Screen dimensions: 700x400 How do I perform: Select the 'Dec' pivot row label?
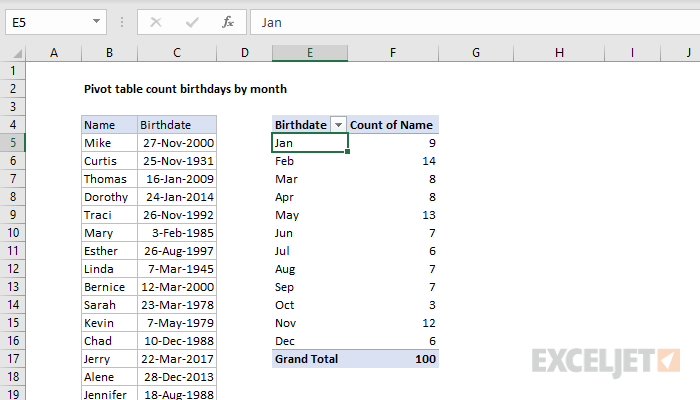coord(310,341)
